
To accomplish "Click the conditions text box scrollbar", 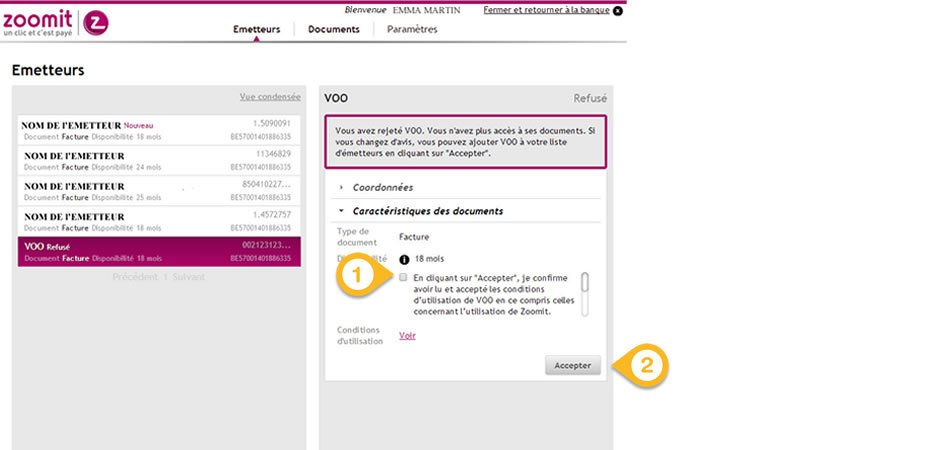I will [x=585, y=283].
